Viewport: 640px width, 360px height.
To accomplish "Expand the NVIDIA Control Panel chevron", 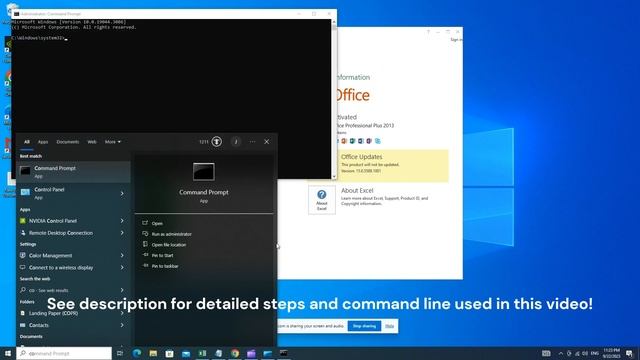I will [122, 221].
